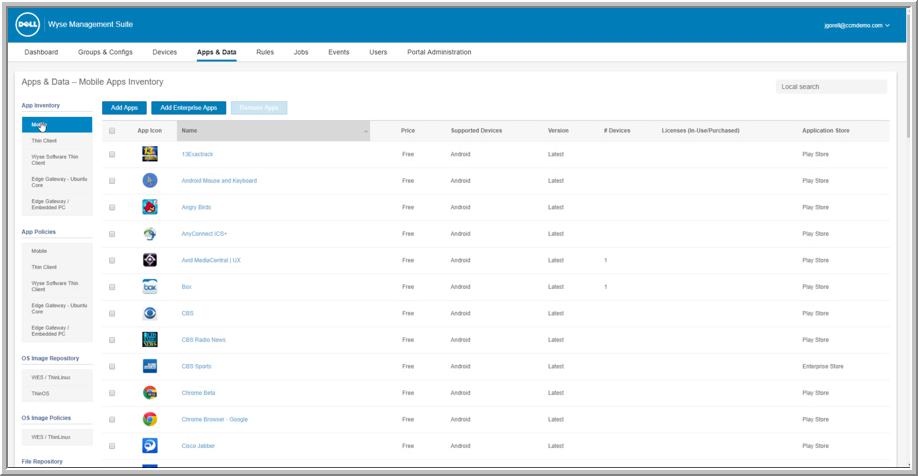Click the Add Apps button
Viewport: 918px width, 476px height.
(124, 108)
